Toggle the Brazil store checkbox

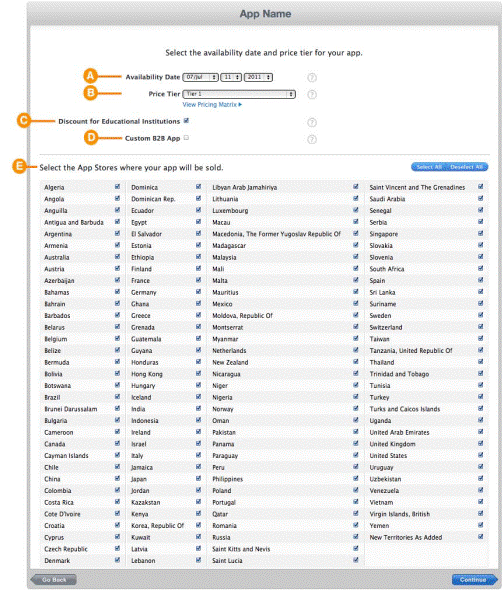tap(117, 397)
